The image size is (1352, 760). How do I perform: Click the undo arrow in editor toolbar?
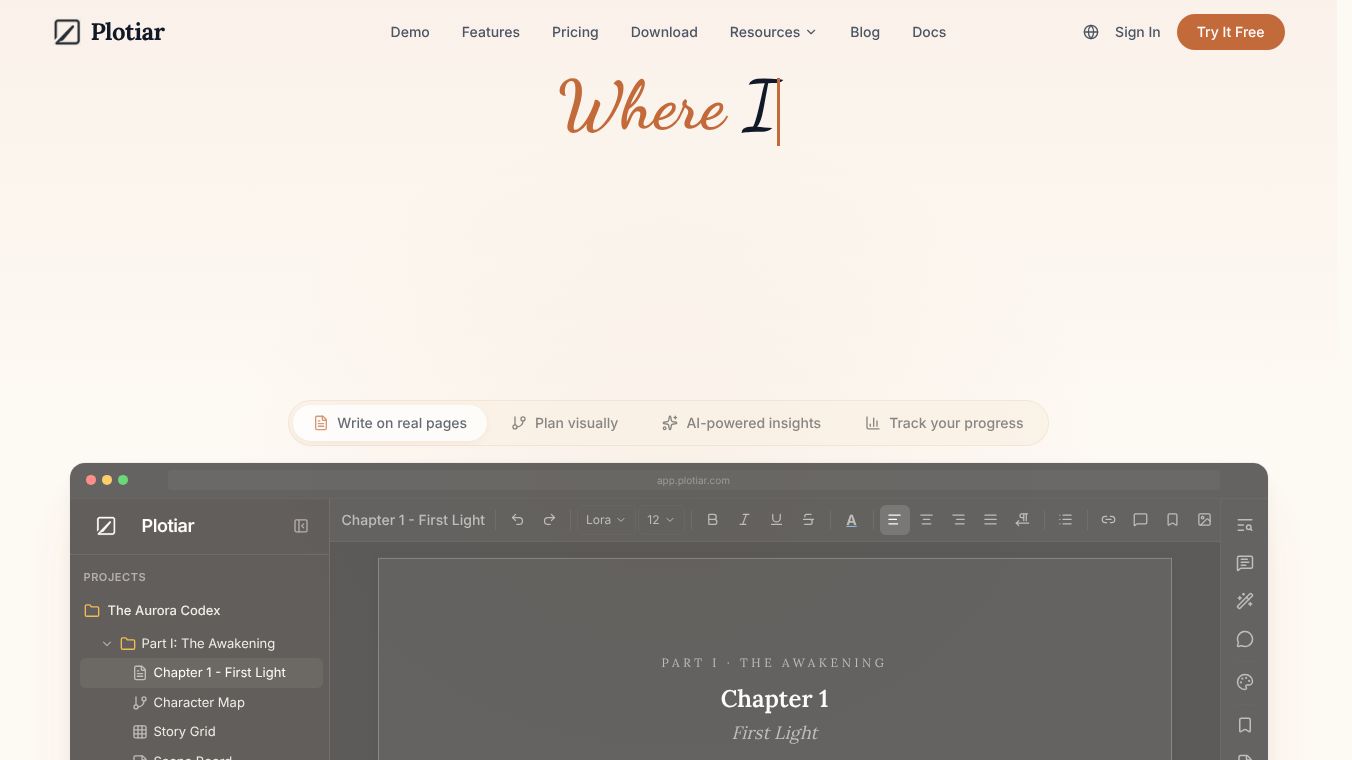tap(517, 520)
